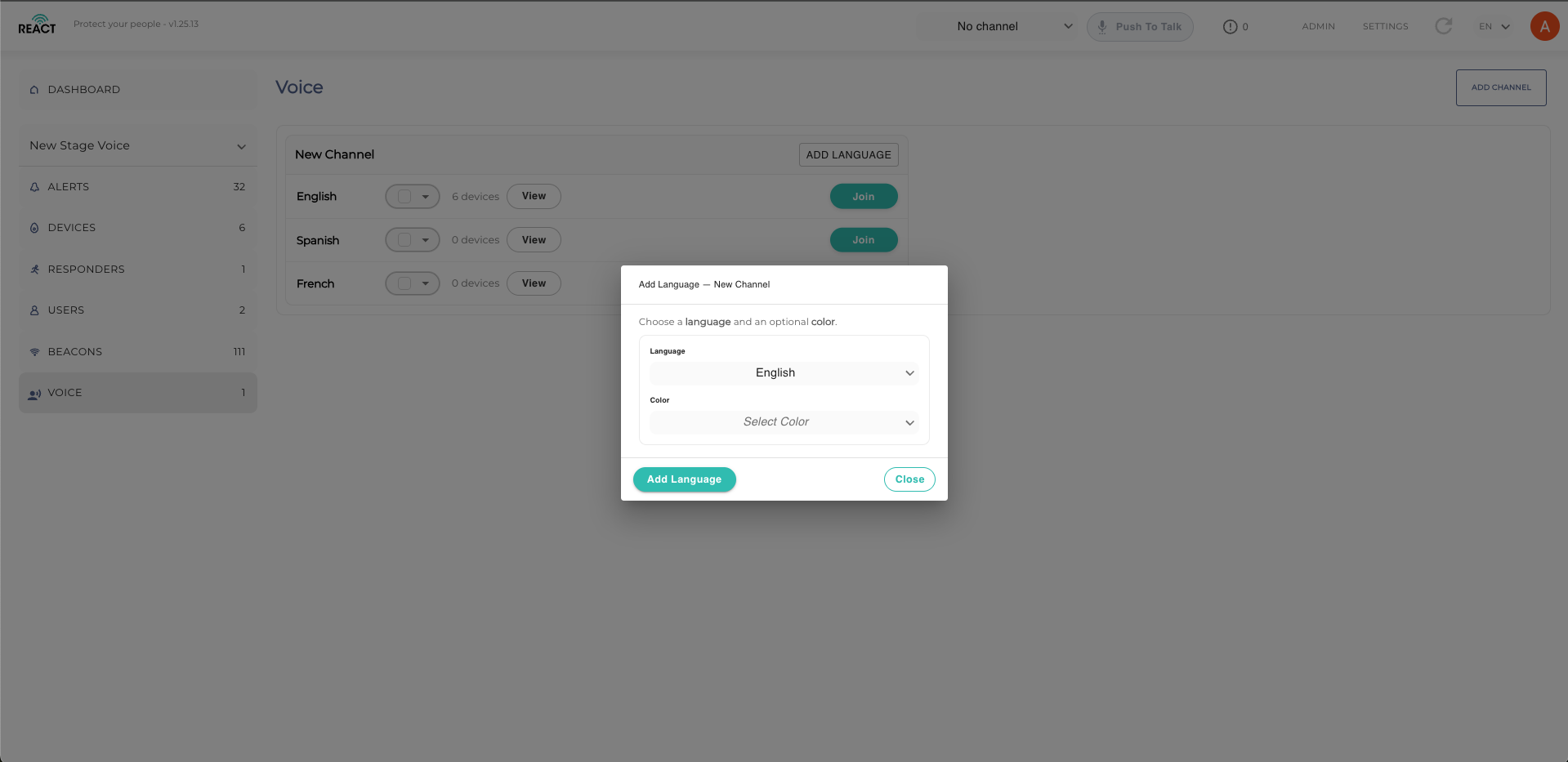Open the Language dropdown in dialog
The image size is (1568, 762).
[x=784, y=373]
